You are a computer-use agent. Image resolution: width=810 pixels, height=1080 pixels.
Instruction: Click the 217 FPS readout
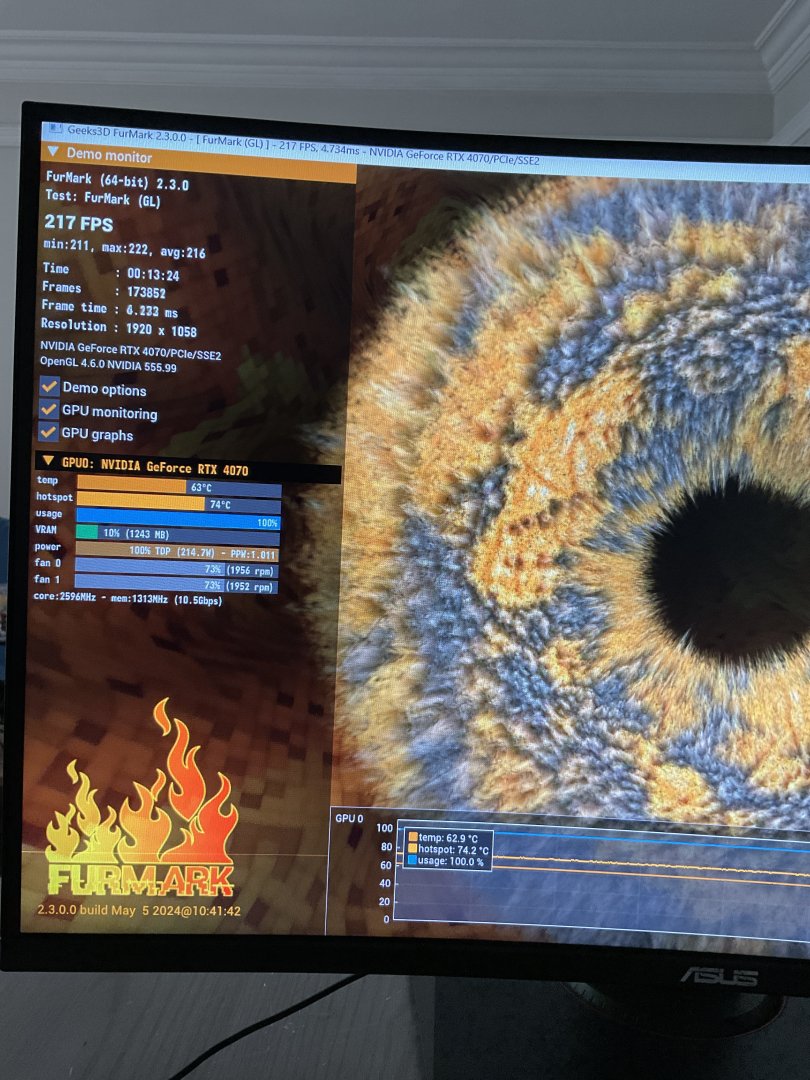[79, 222]
